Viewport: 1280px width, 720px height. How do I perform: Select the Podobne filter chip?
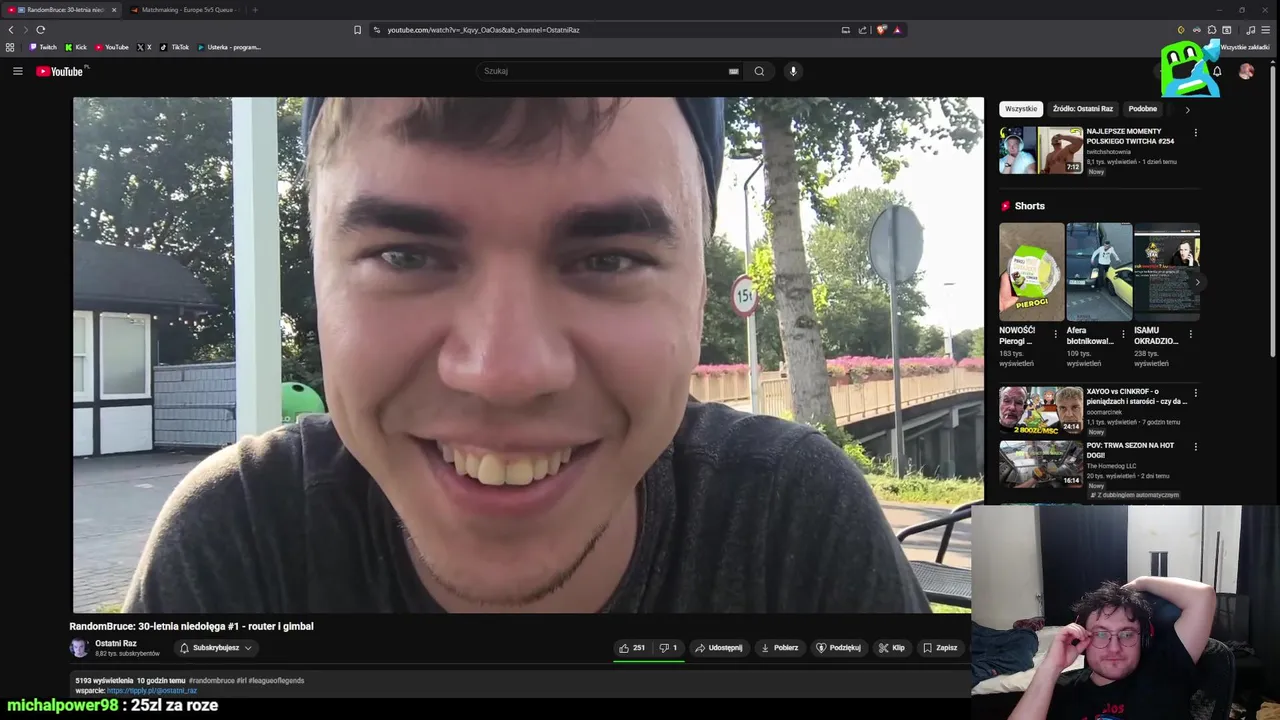1143,109
